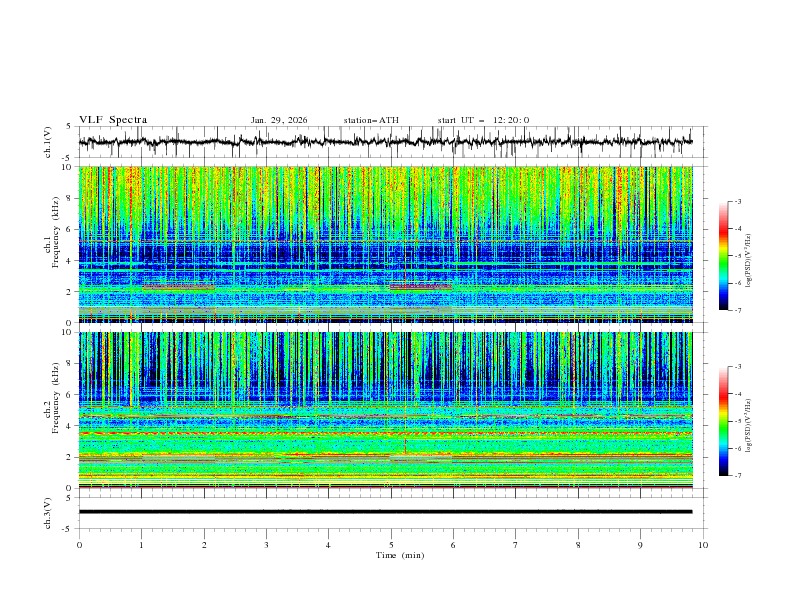The image size is (792, 612).
Task: Click time axis tick label 5
Action: tap(391, 545)
